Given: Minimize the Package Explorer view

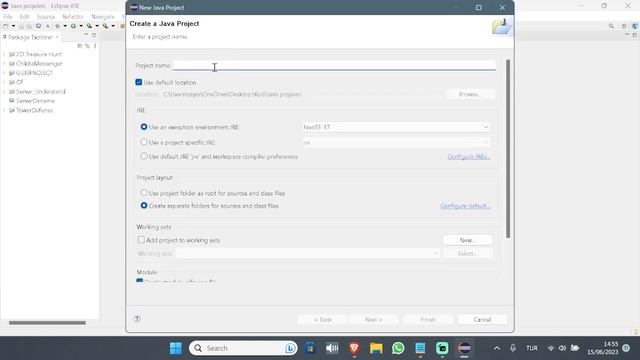Looking at the screenshot, I should tap(86, 35).
